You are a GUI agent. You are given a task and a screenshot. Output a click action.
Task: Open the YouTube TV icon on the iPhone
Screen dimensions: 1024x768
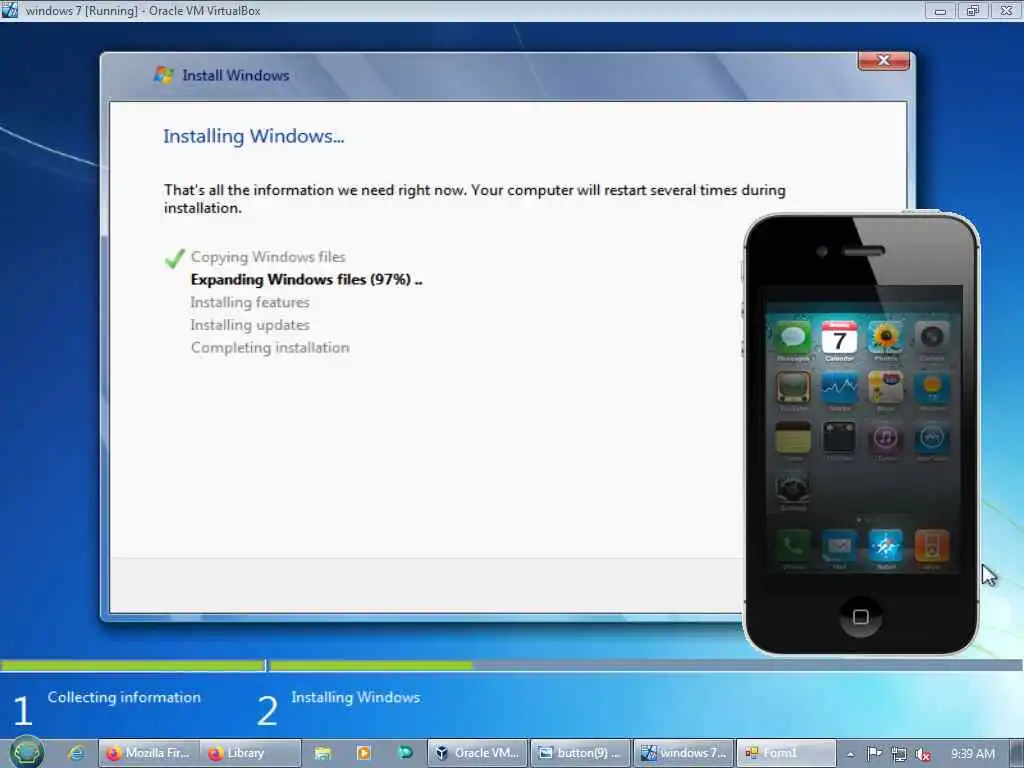pyautogui.click(x=793, y=388)
